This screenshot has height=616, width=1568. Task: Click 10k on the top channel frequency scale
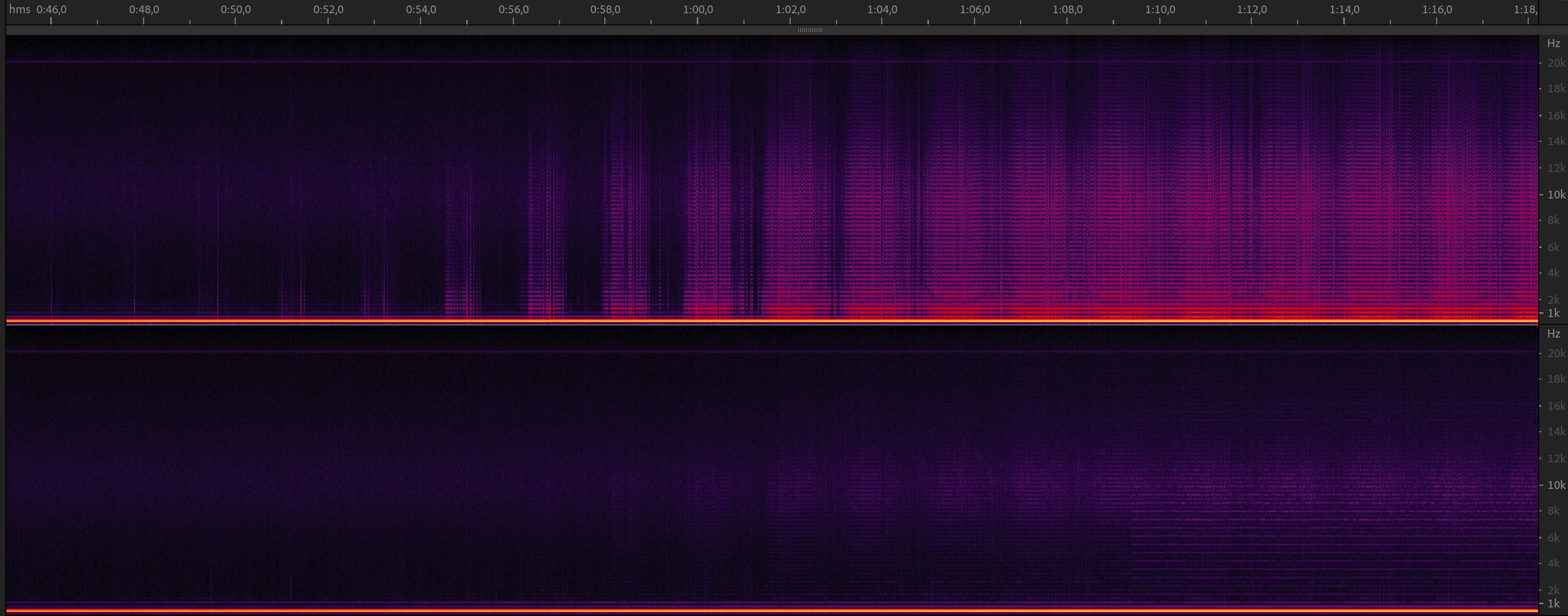(x=1556, y=195)
